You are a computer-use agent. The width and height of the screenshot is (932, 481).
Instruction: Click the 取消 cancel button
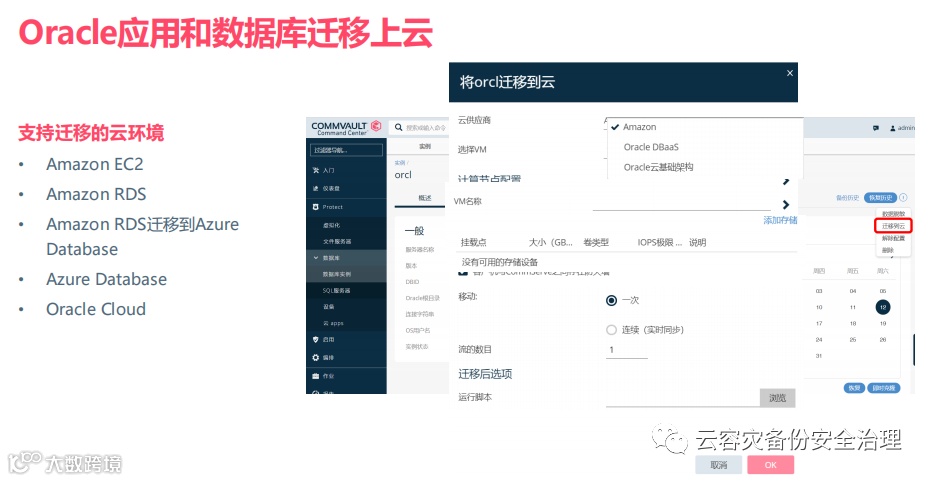pos(719,465)
